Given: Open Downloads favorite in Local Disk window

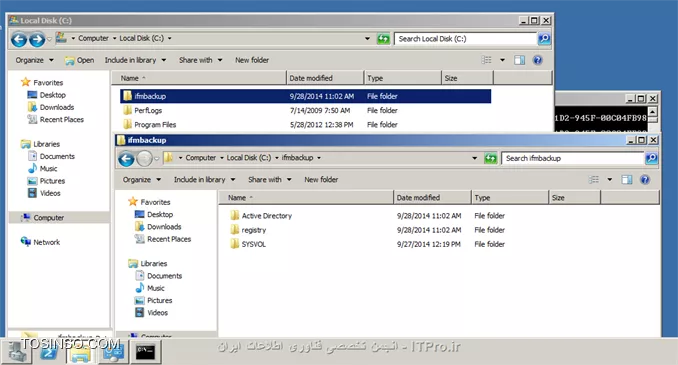Looking at the screenshot, I should pos(51,107).
